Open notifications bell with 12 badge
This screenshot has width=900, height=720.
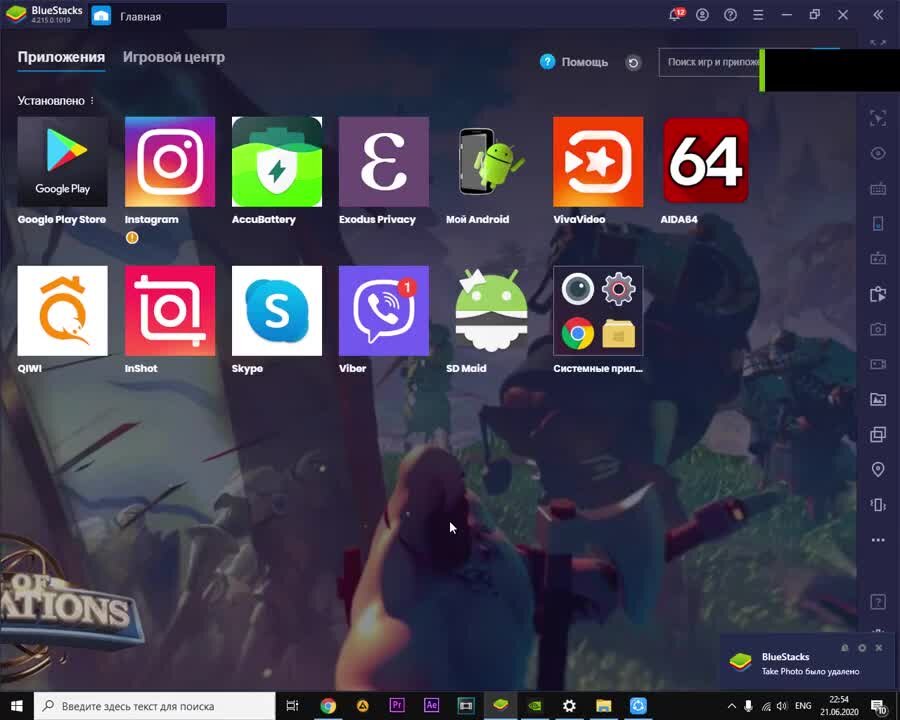tap(676, 14)
